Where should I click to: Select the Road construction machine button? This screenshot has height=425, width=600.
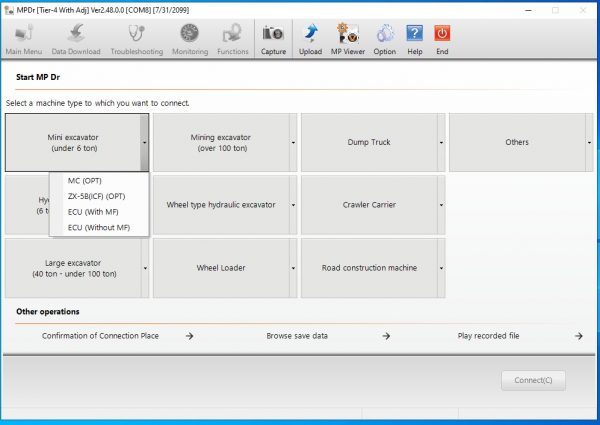click(x=369, y=268)
